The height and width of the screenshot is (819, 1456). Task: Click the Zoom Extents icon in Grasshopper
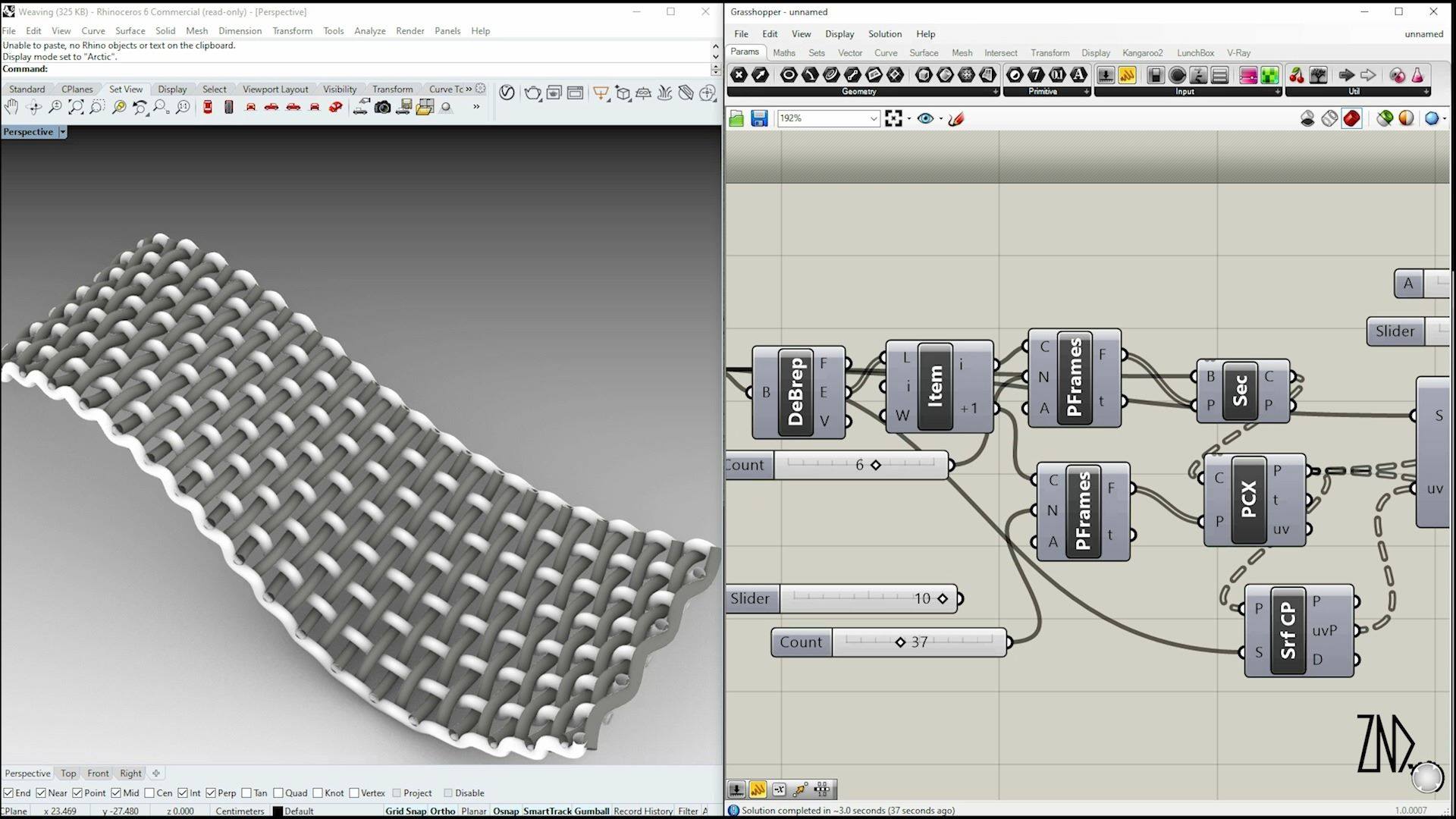893,118
